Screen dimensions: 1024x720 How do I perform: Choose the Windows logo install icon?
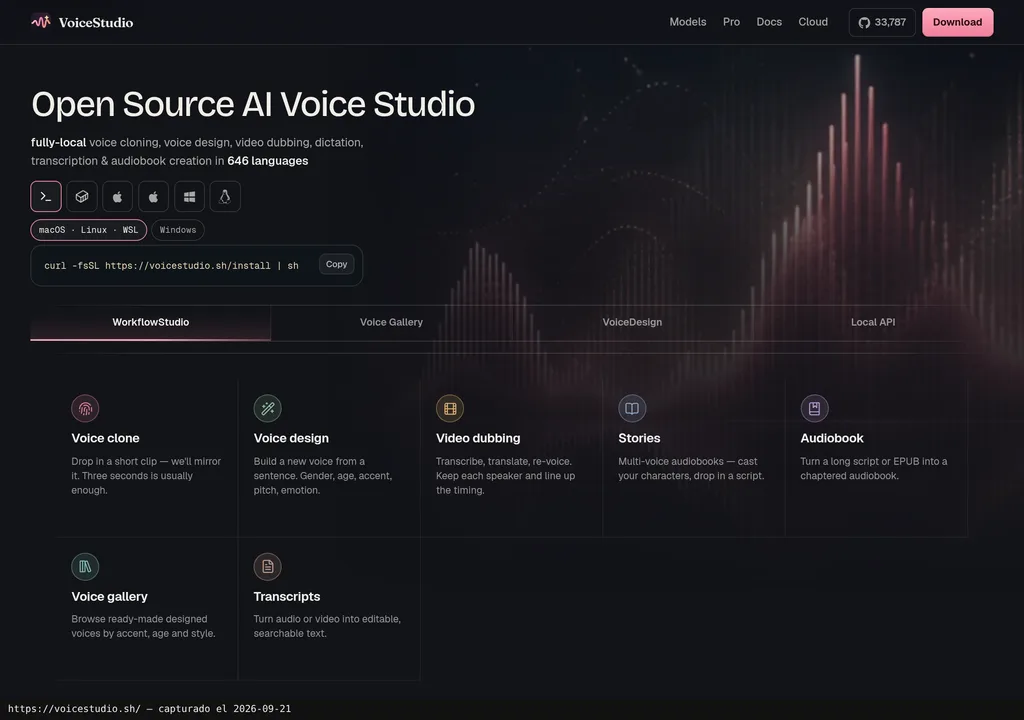(x=189, y=196)
